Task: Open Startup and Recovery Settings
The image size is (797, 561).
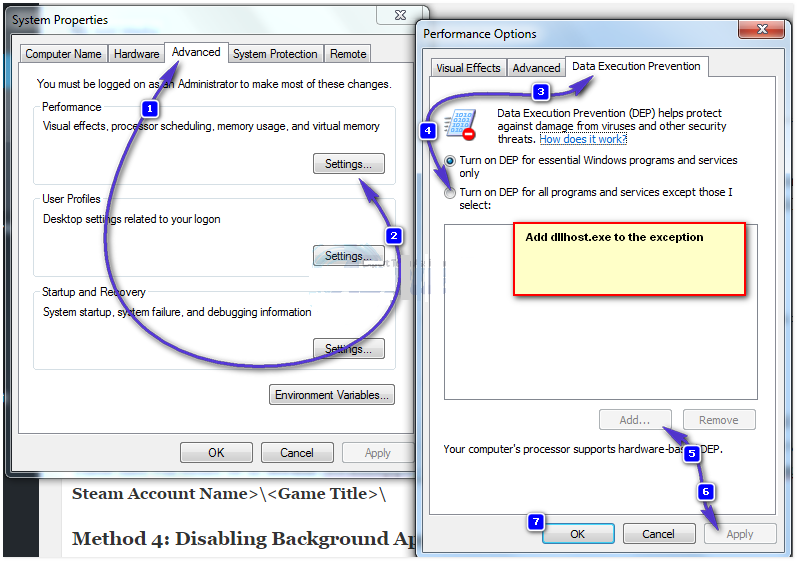Action: pos(348,349)
